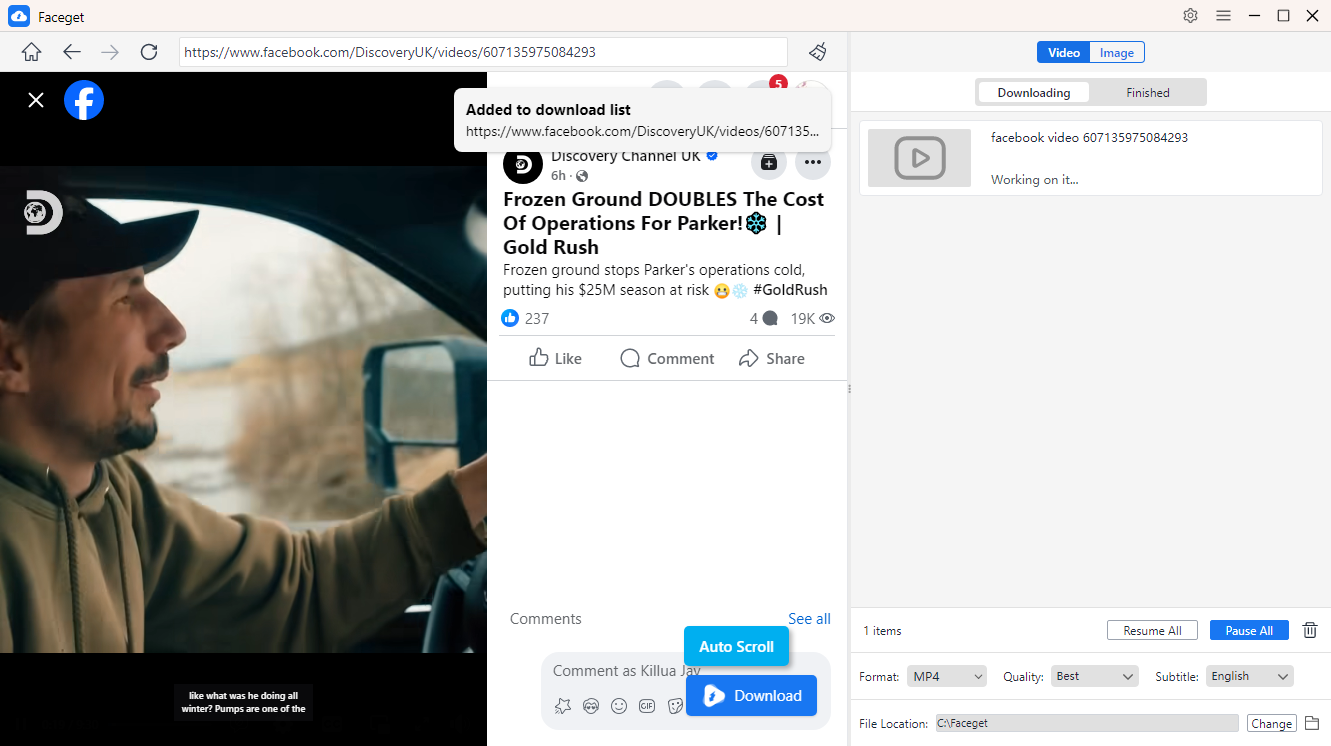Navigate forward in the browser
The image size is (1331, 746).
point(110,52)
